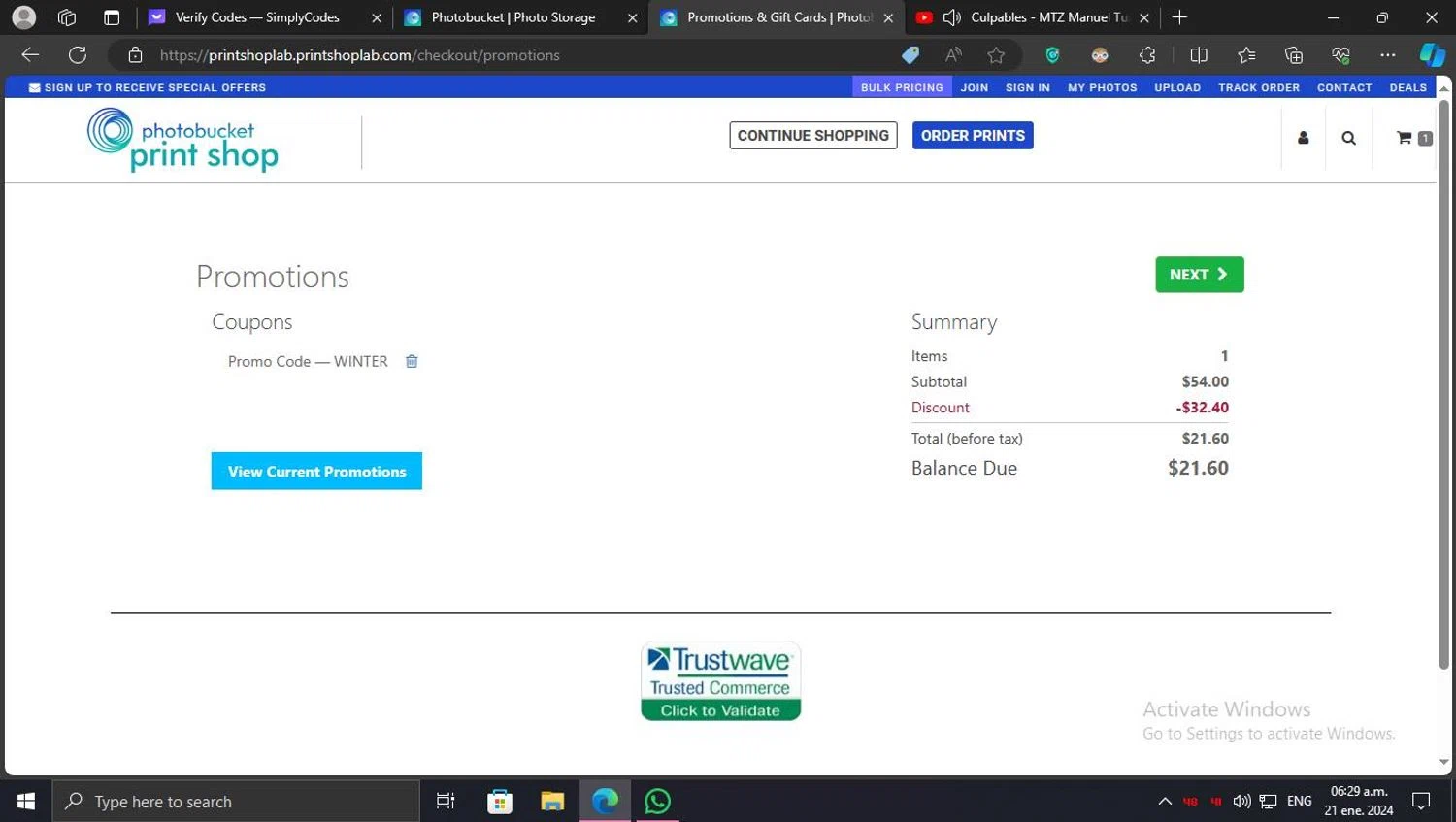Click the Trustwave Trusted Commerce badge
Viewport: 1456px width, 822px height.
(720, 681)
